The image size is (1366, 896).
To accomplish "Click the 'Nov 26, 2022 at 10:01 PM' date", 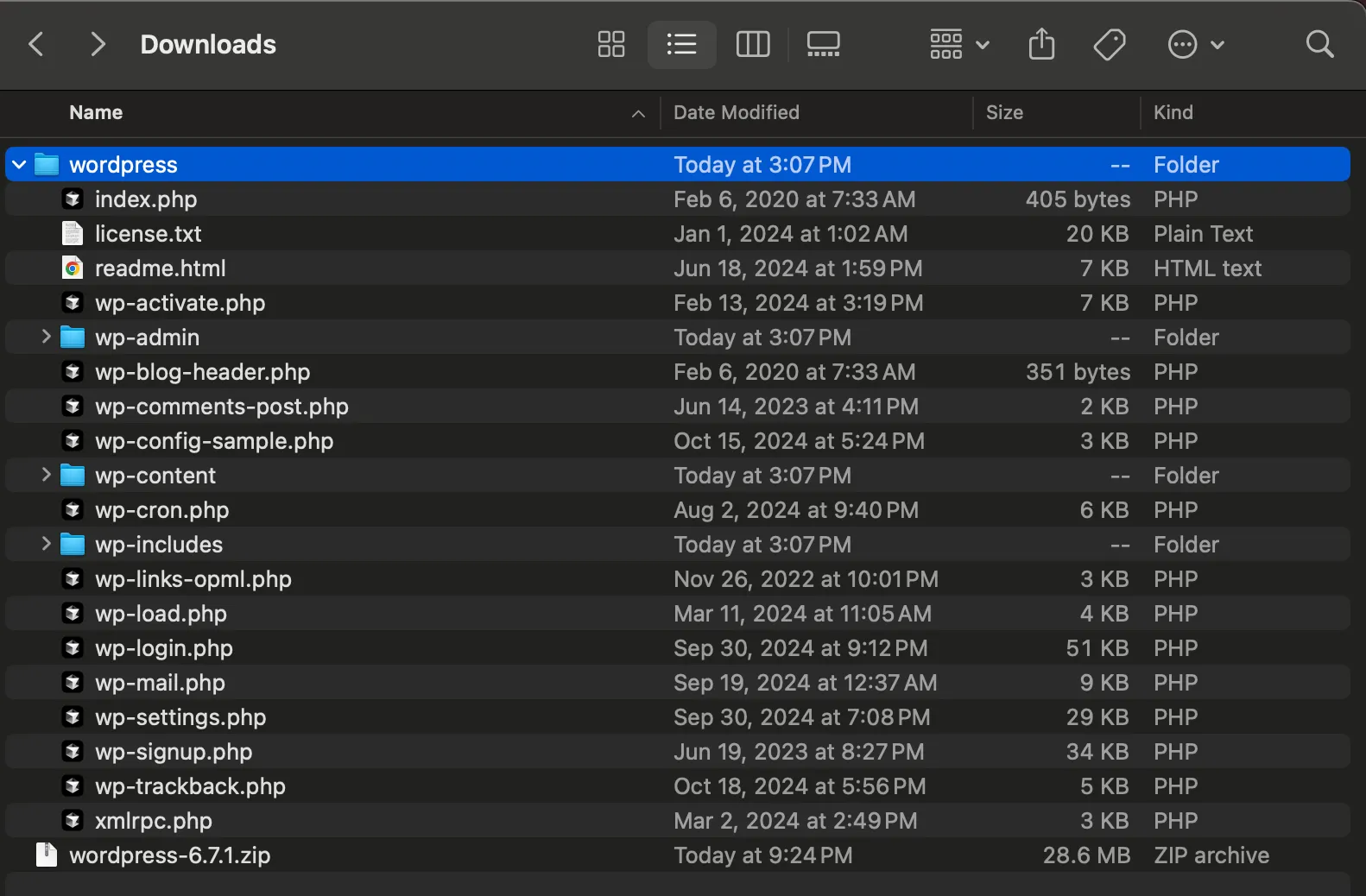I will (806, 579).
